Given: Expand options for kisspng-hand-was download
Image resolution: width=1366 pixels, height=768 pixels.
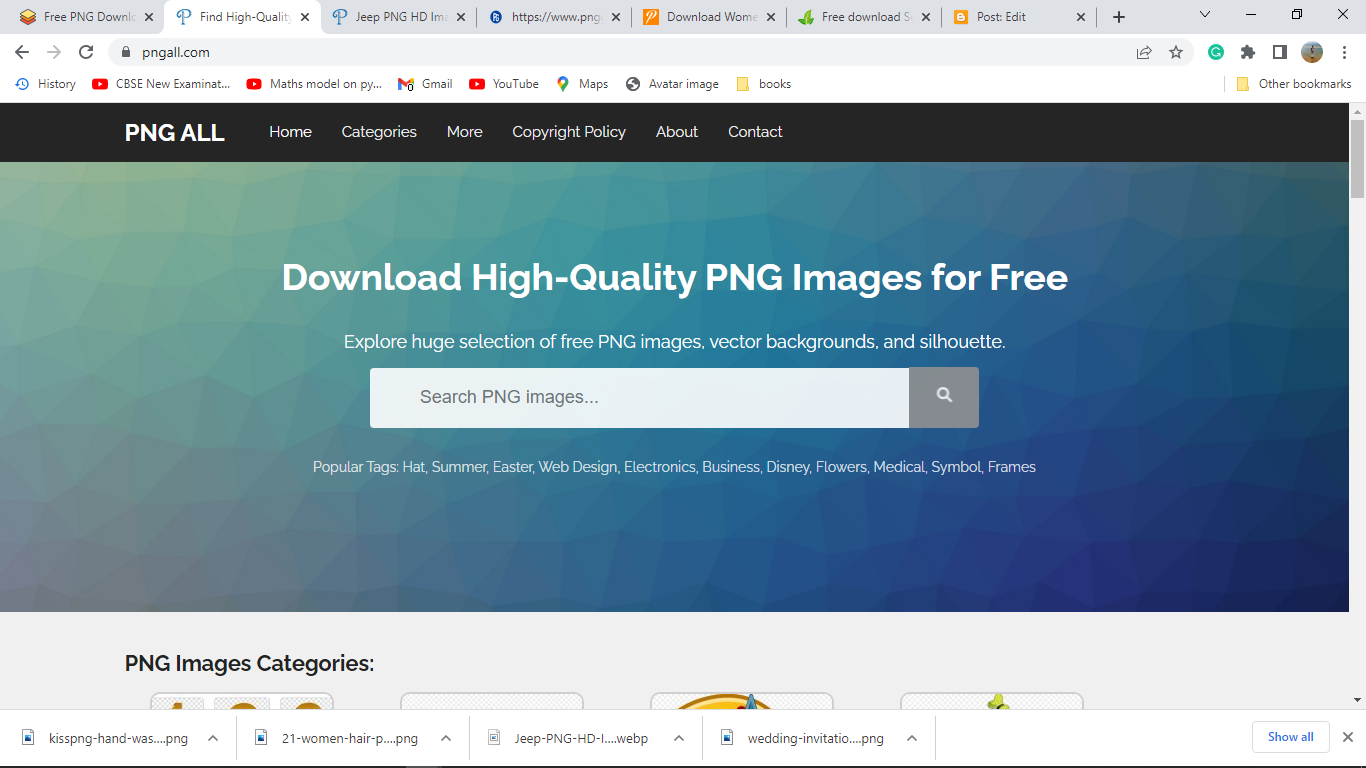Looking at the screenshot, I should click(x=213, y=738).
